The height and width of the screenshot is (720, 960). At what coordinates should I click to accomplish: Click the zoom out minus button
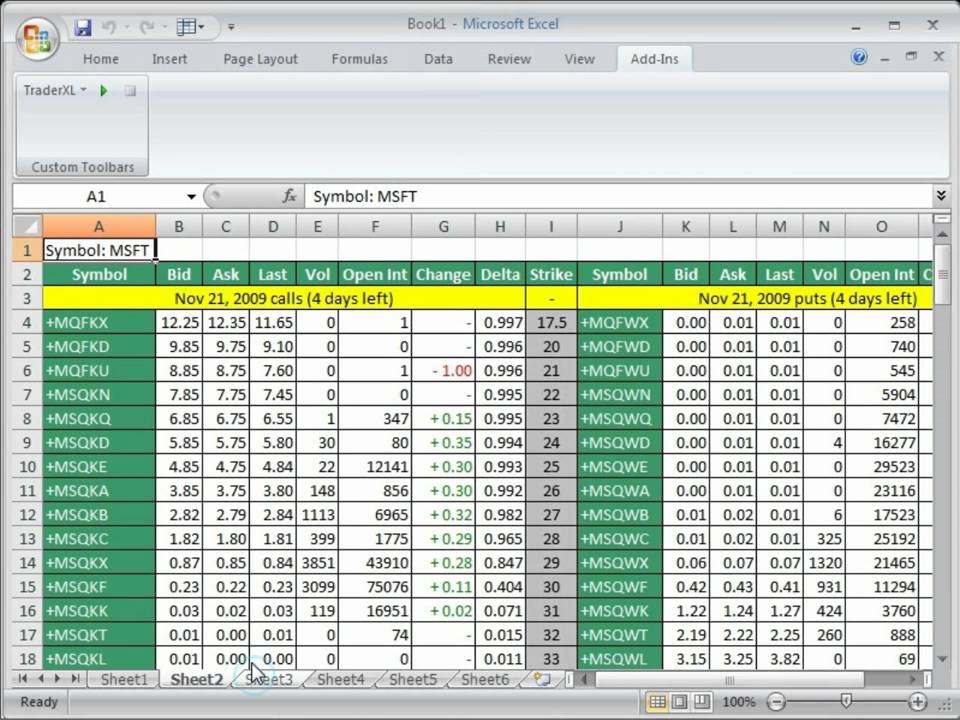[776, 702]
